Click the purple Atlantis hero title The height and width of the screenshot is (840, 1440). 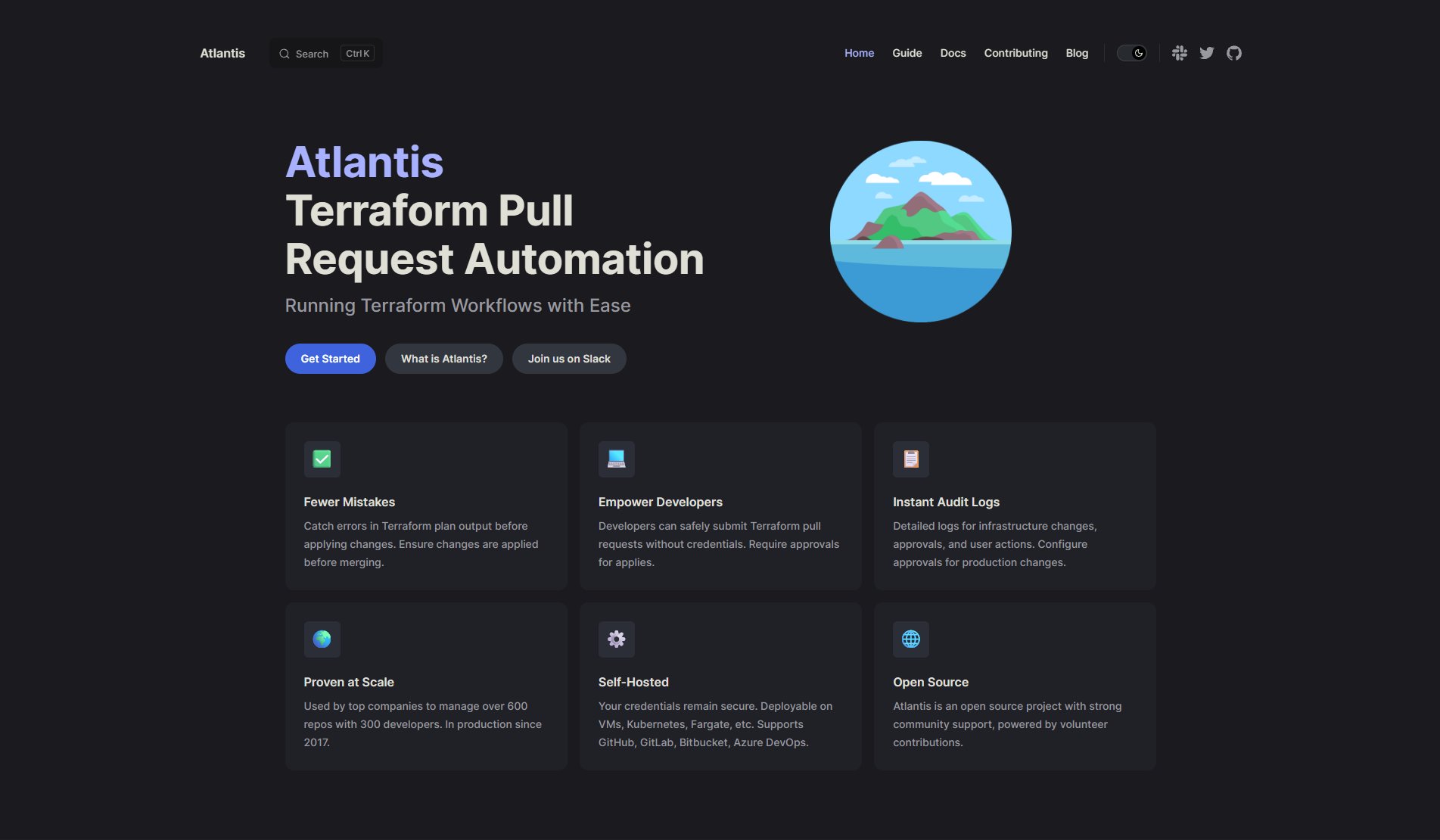pos(365,162)
